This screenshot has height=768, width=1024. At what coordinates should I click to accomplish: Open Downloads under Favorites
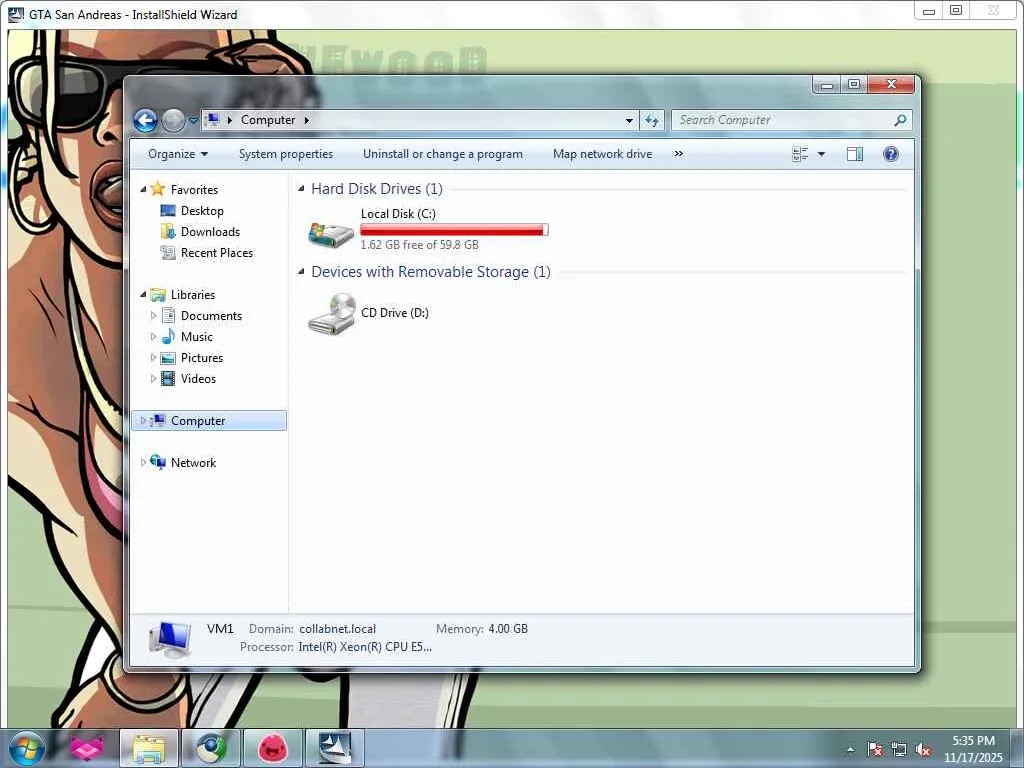[x=210, y=232]
